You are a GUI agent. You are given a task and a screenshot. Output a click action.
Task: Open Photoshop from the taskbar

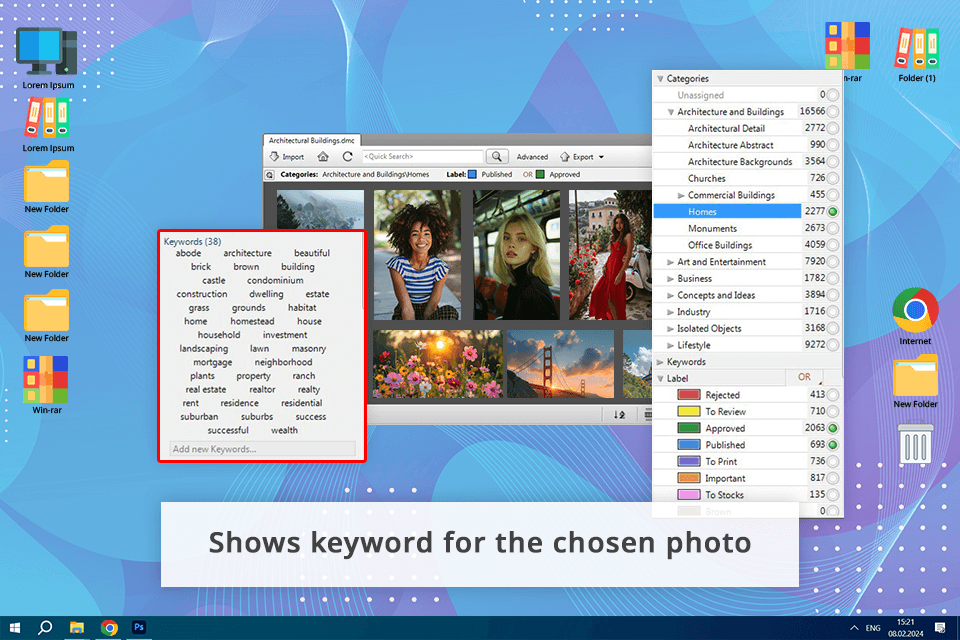139,628
